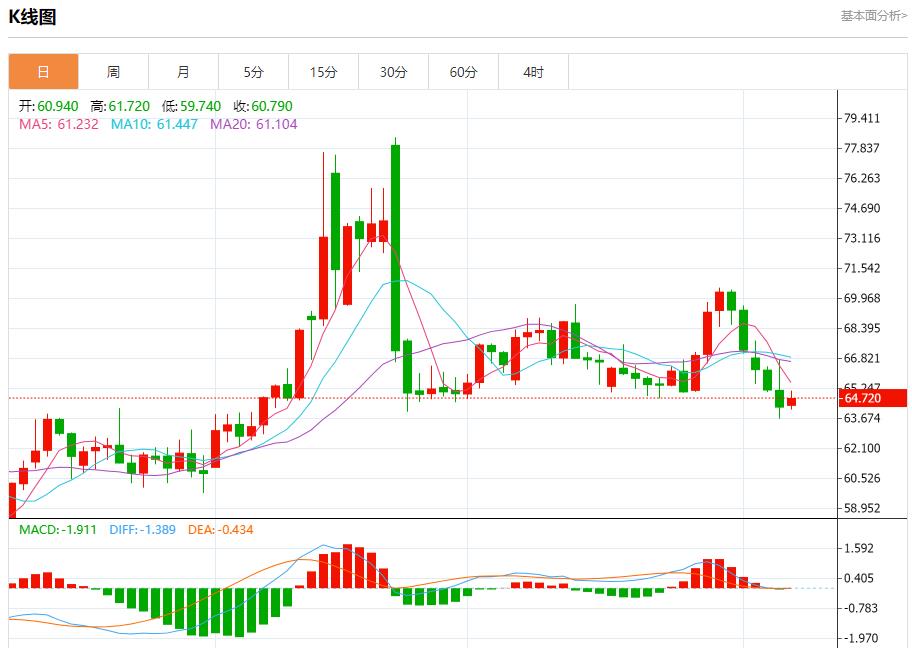This screenshot has height=648, width=912.
Task: Click the K线图 chart title
Action: tap(31, 16)
